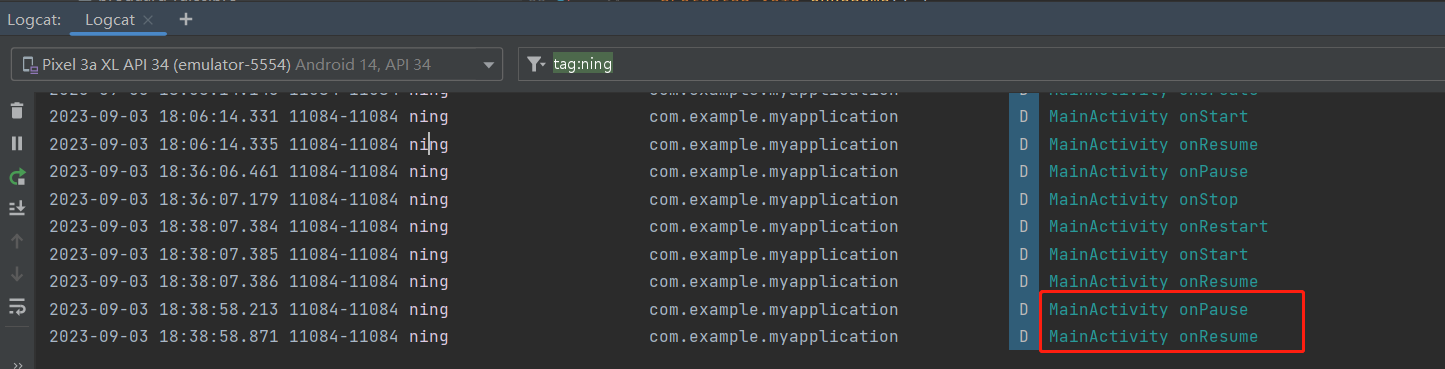The image size is (1445, 369).
Task: Pause logcat output
Action: pos(17,144)
